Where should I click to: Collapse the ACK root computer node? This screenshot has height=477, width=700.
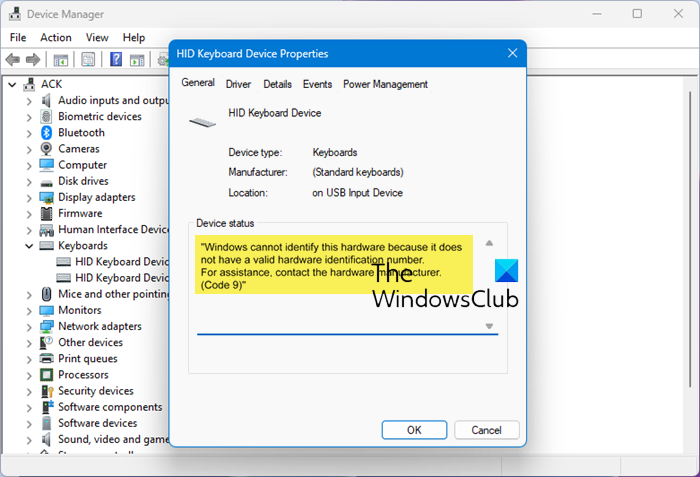(12, 85)
